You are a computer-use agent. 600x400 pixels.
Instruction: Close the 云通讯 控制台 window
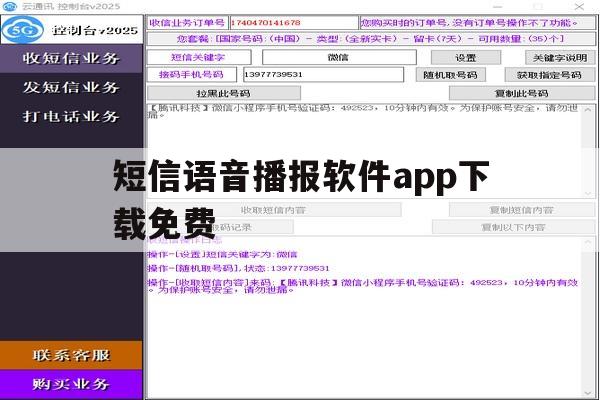coord(579,7)
